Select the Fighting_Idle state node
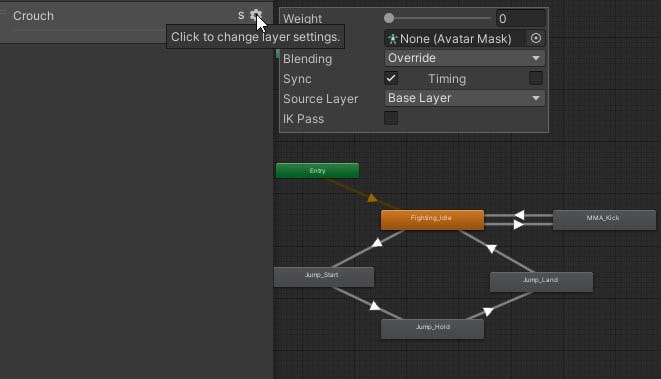 [x=432, y=220]
